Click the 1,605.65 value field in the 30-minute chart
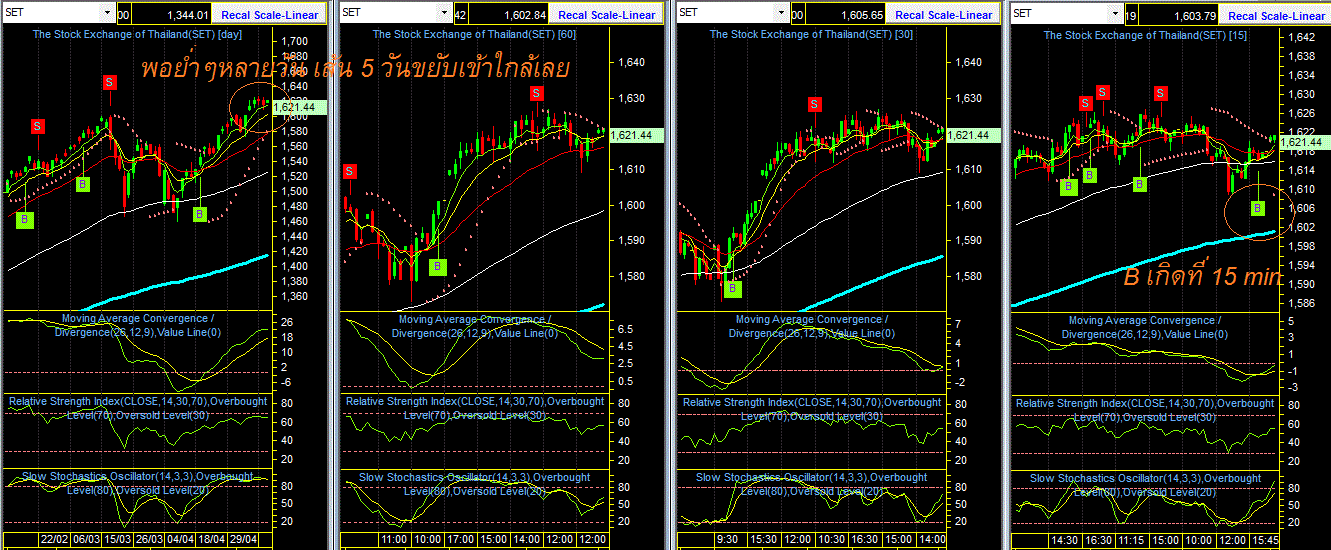1331x550 pixels. point(845,14)
